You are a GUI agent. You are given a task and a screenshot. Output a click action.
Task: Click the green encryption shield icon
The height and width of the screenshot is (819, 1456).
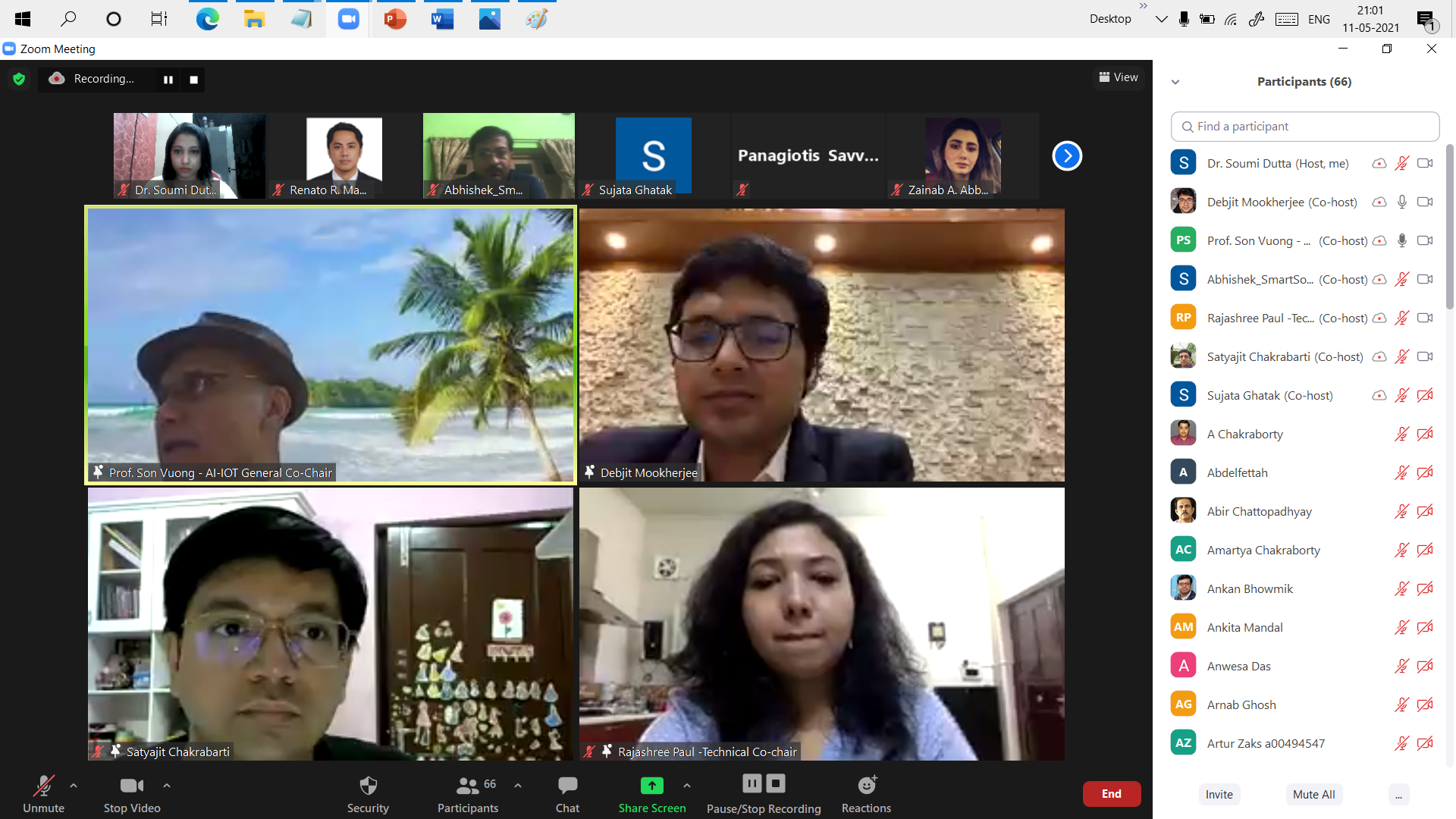(20, 79)
